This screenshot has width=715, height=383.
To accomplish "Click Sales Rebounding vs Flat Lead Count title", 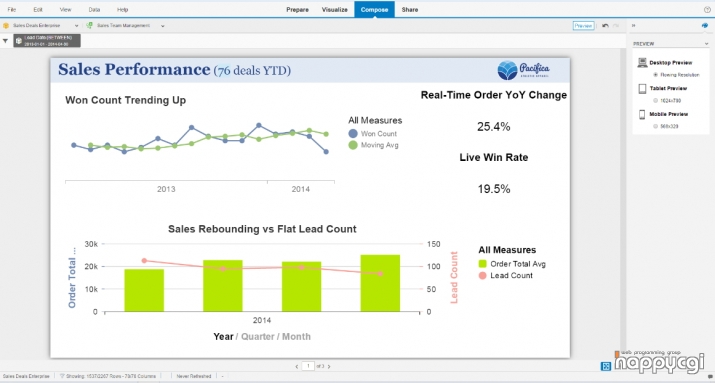I will 262,229.
